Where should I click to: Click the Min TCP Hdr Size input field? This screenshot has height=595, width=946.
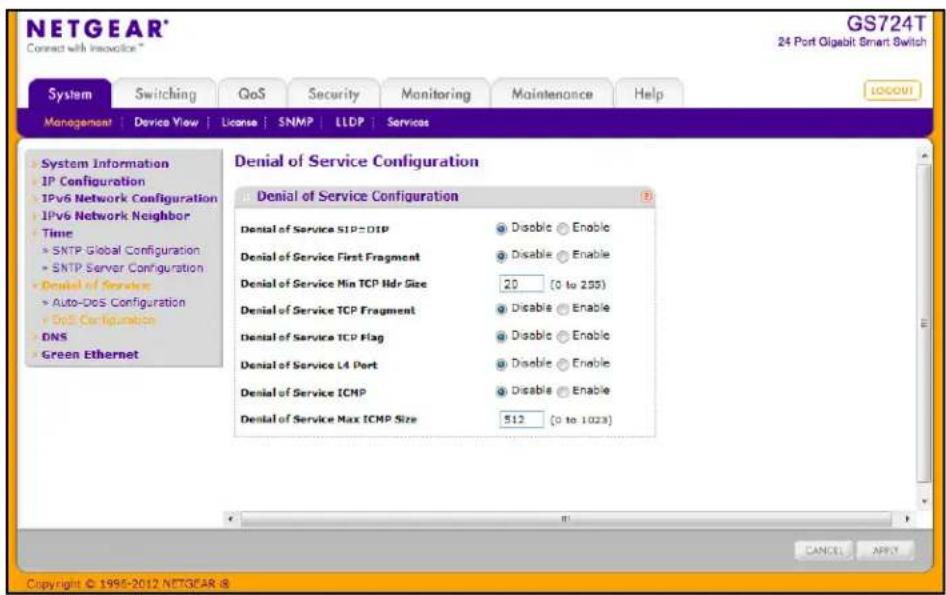point(521,284)
